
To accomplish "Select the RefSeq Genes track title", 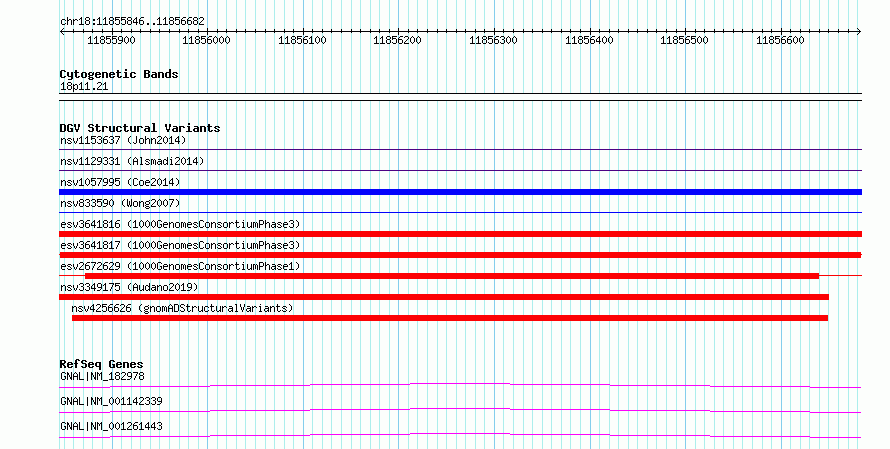I will [102, 364].
